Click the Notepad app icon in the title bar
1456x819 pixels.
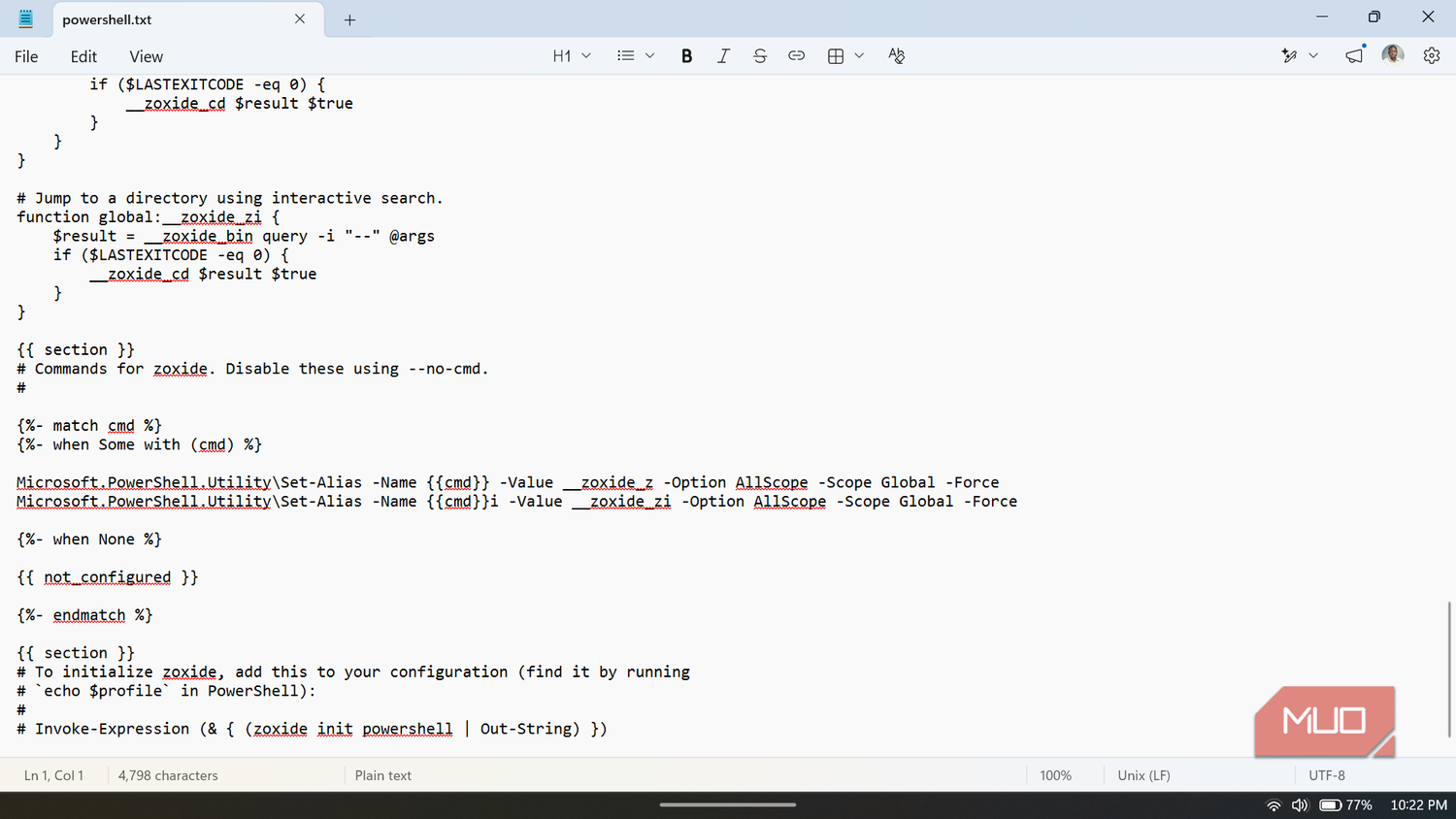(26, 18)
